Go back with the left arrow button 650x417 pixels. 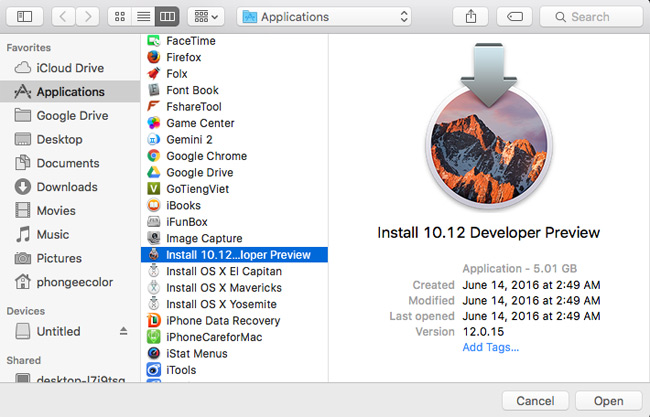coord(63,17)
